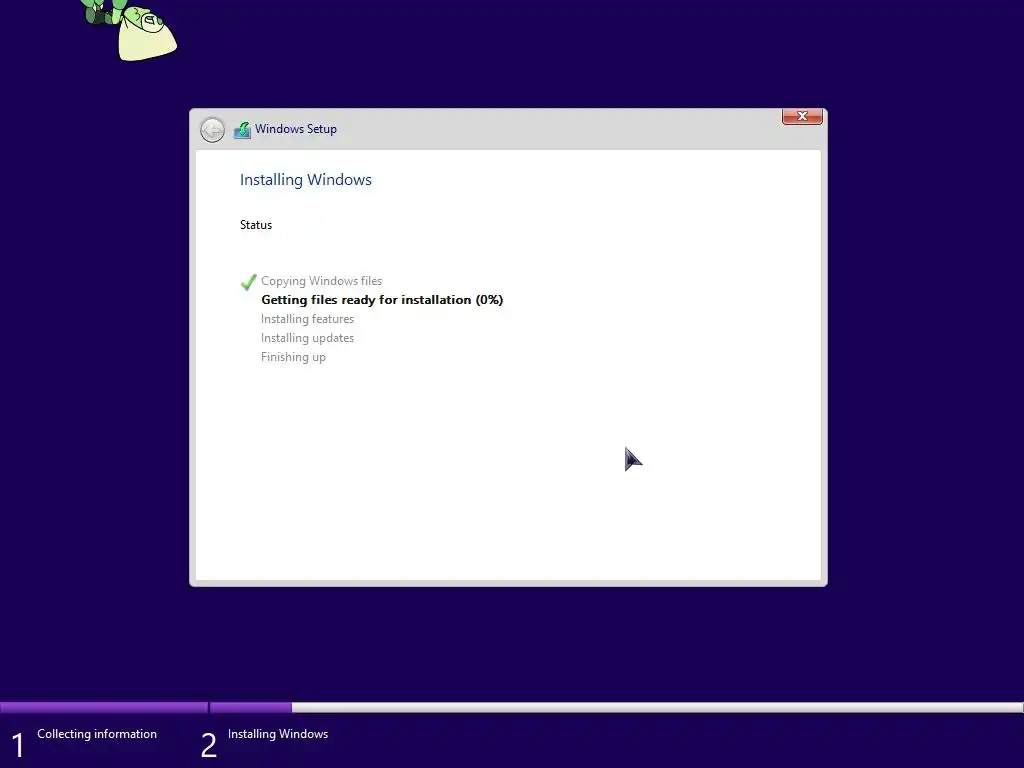The height and width of the screenshot is (768, 1024).
Task: Click the step number 1 at the bottom
Action: tap(18, 745)
